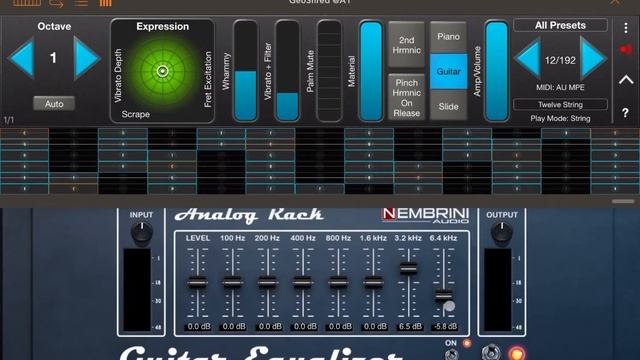Click Play Mode: String label

pyautogui.click(x=560, y=118)
